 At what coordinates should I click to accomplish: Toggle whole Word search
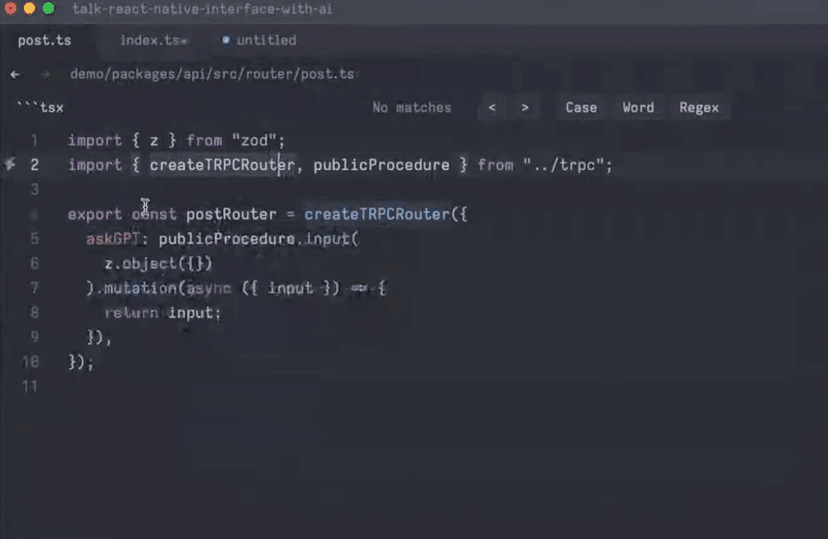point(638,108)
